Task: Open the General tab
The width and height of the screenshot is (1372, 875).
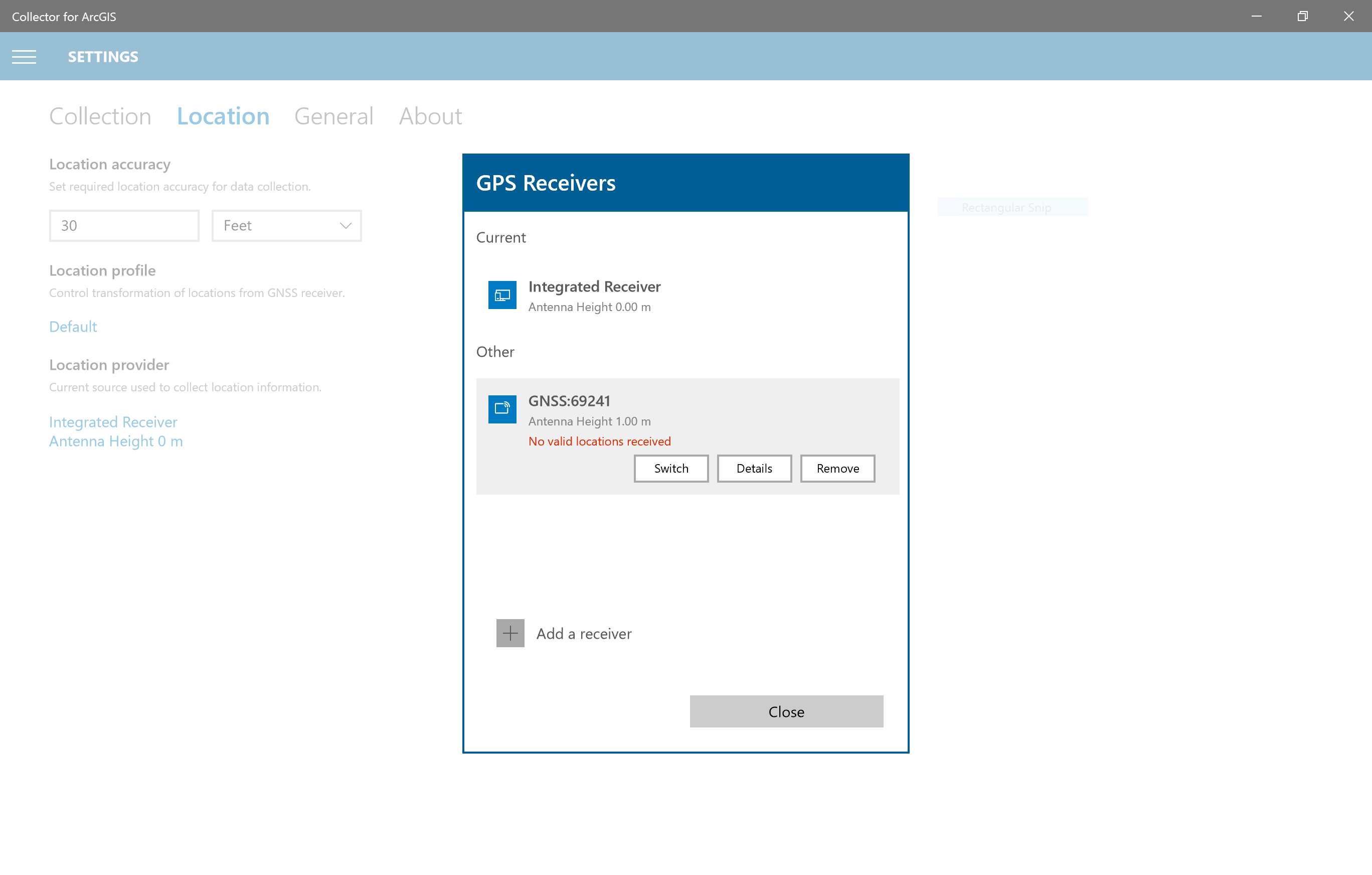Action: [x=334, y=116]
